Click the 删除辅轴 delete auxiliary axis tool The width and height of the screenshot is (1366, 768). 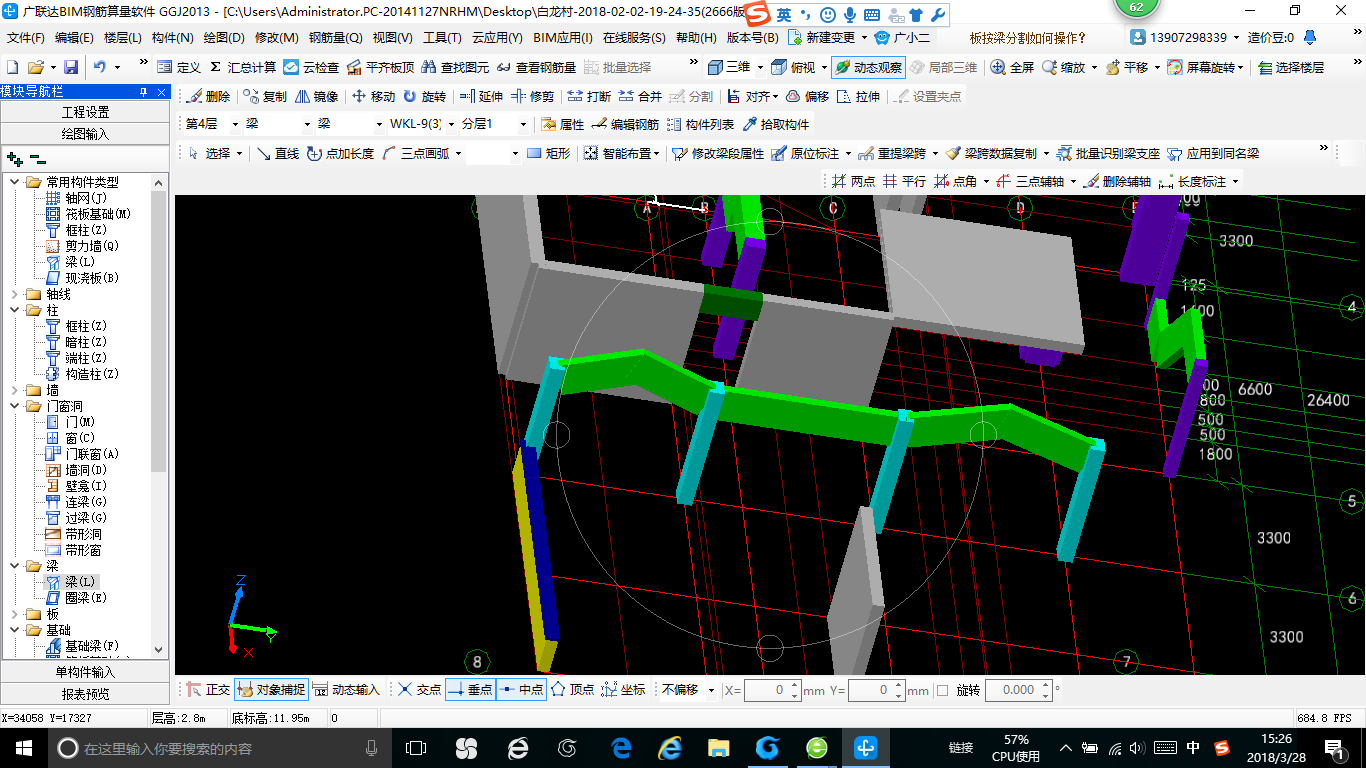click(1117, 181)
